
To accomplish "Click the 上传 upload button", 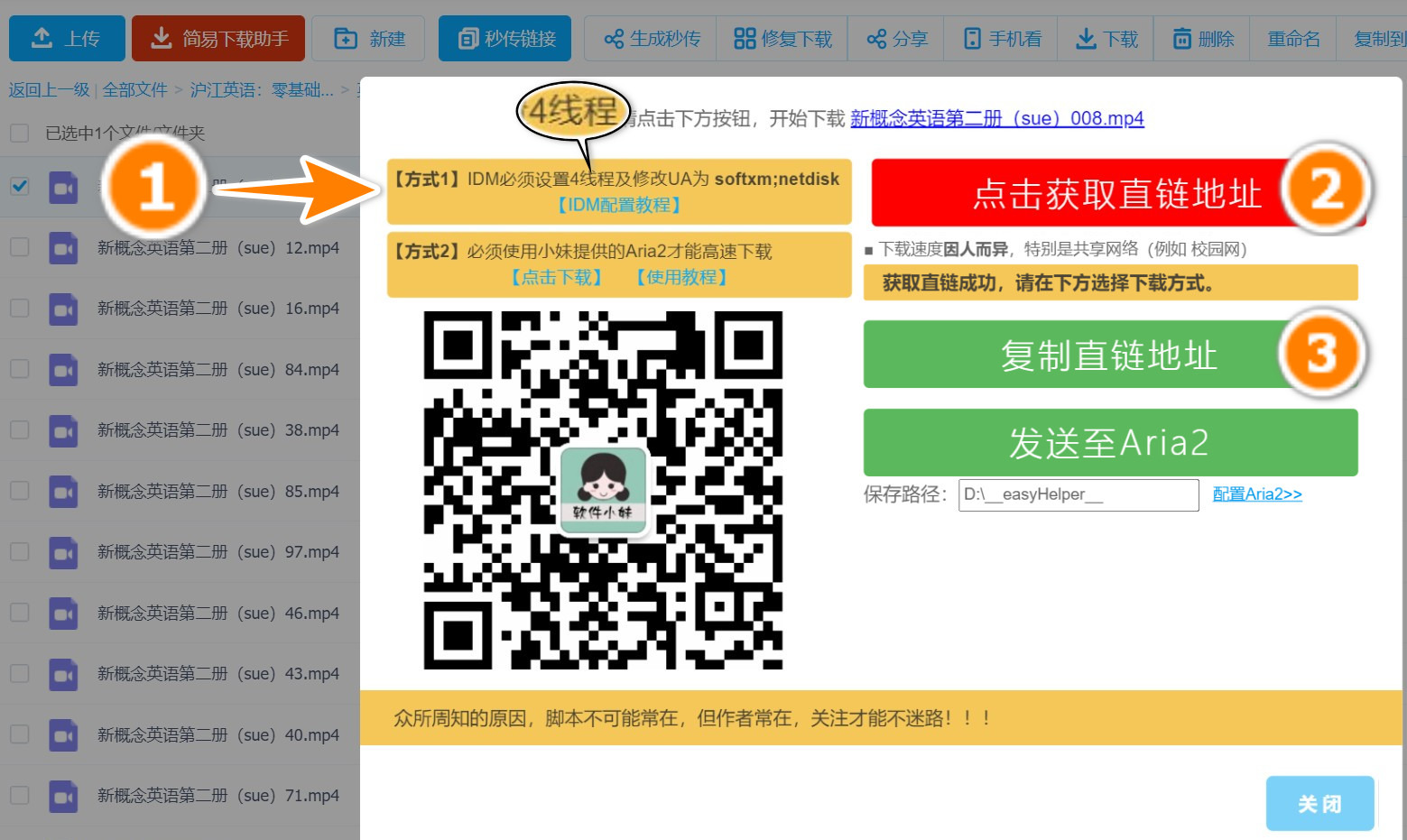I will click(67, 39).
